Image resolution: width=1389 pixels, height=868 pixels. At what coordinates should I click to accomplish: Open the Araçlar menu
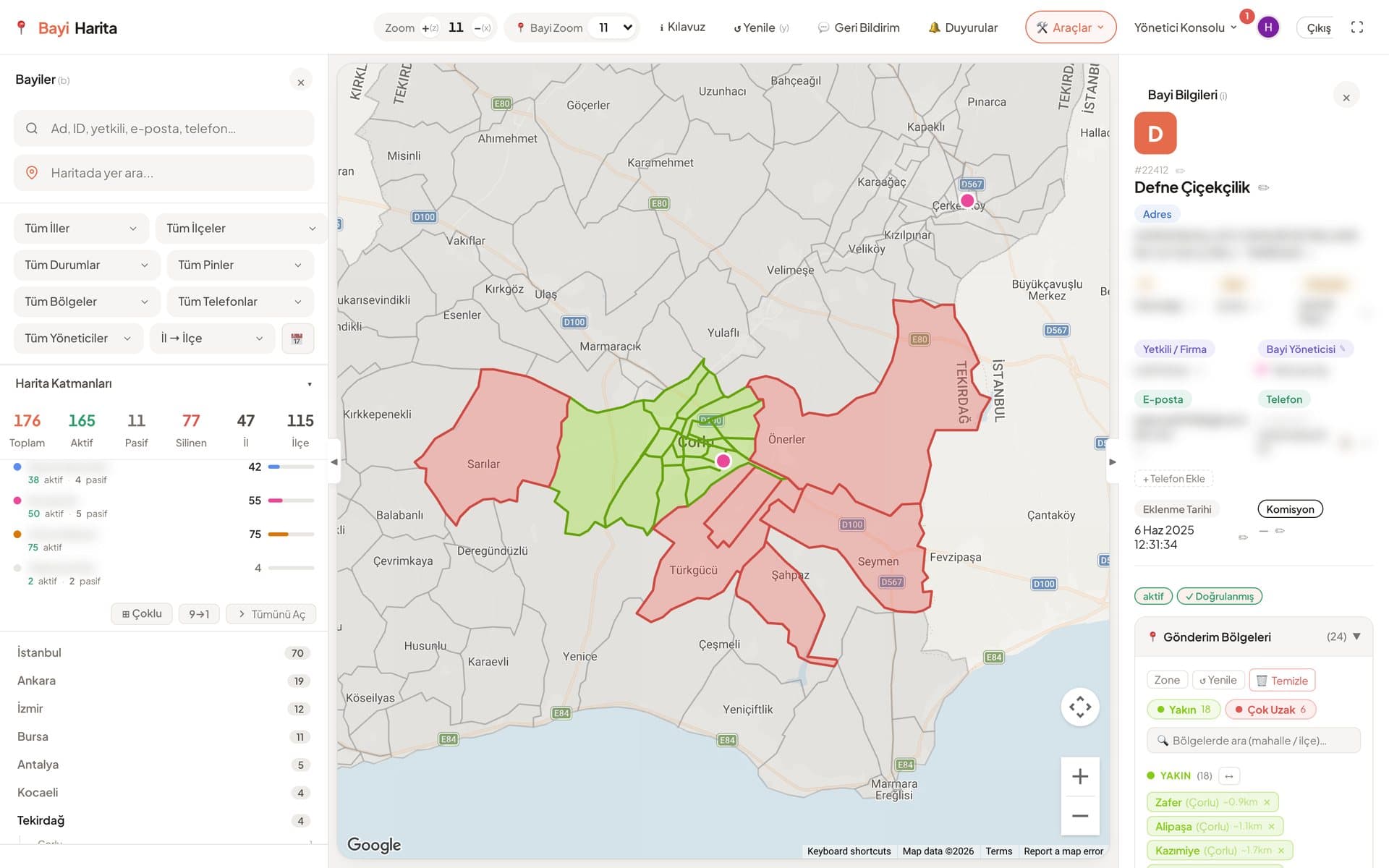coord(1071,27)
